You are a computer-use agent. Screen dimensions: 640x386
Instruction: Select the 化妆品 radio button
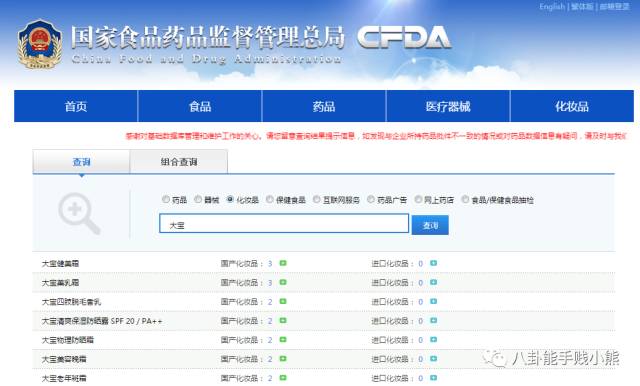tap(230, 199)
